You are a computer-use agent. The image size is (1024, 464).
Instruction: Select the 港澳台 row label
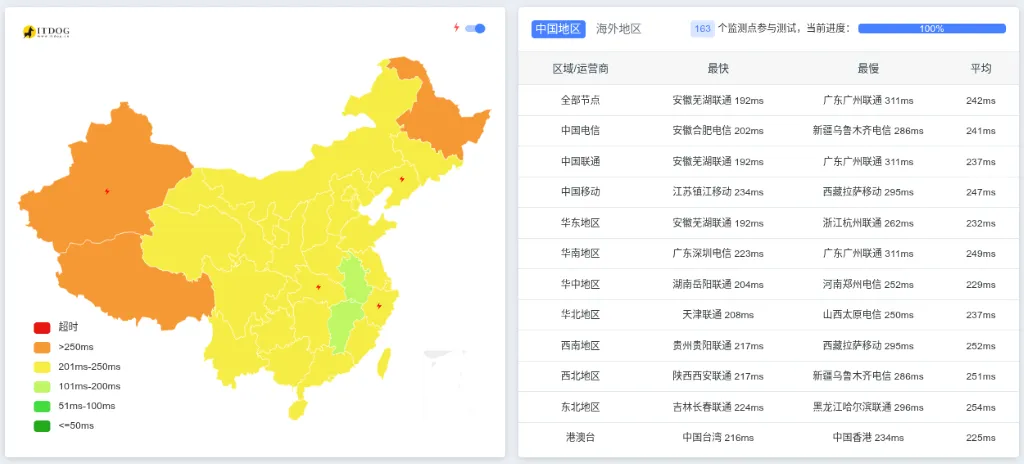[580, 438]
